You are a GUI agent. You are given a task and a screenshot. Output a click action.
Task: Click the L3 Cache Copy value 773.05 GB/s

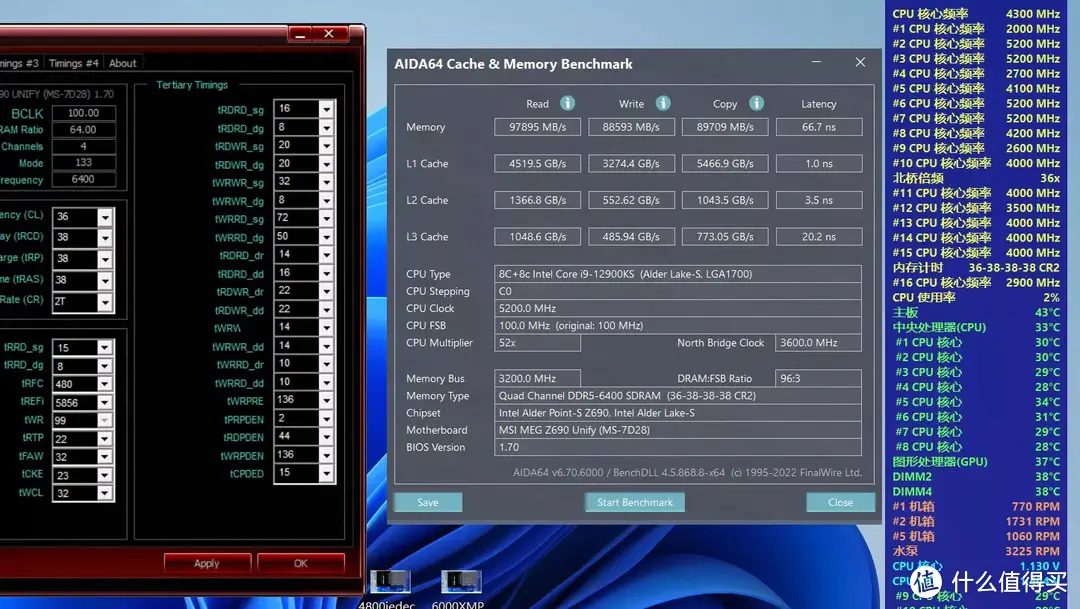pyautogui.click(x=725, y=236)
